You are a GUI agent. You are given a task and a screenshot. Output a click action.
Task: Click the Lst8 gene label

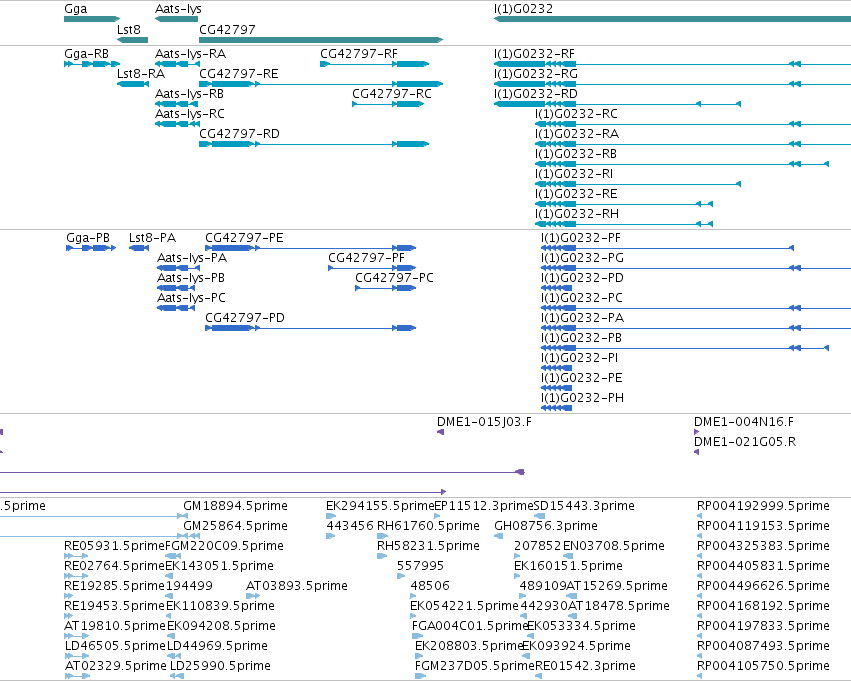tap(129, 30)
